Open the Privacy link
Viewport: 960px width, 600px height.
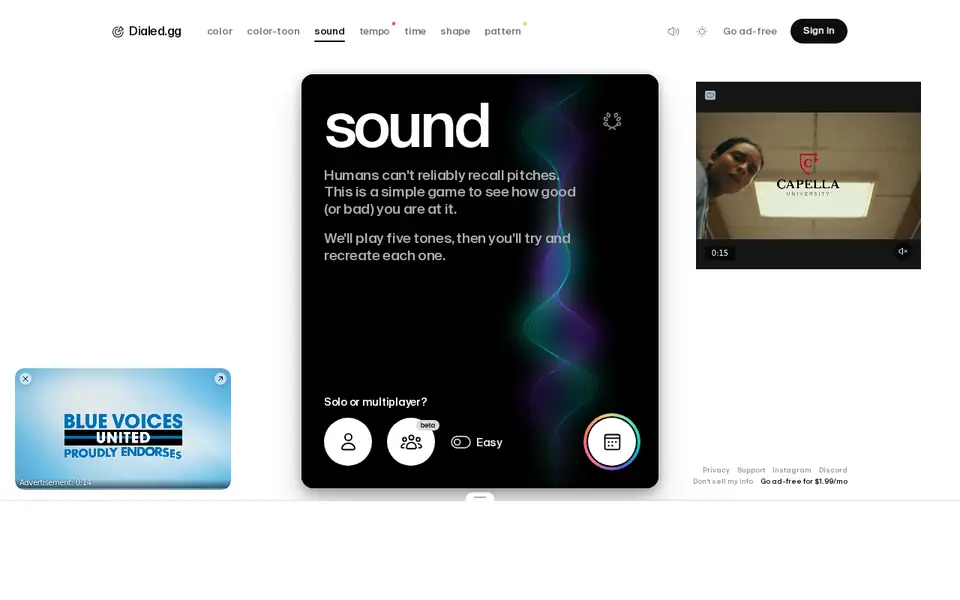click(716, 470)
